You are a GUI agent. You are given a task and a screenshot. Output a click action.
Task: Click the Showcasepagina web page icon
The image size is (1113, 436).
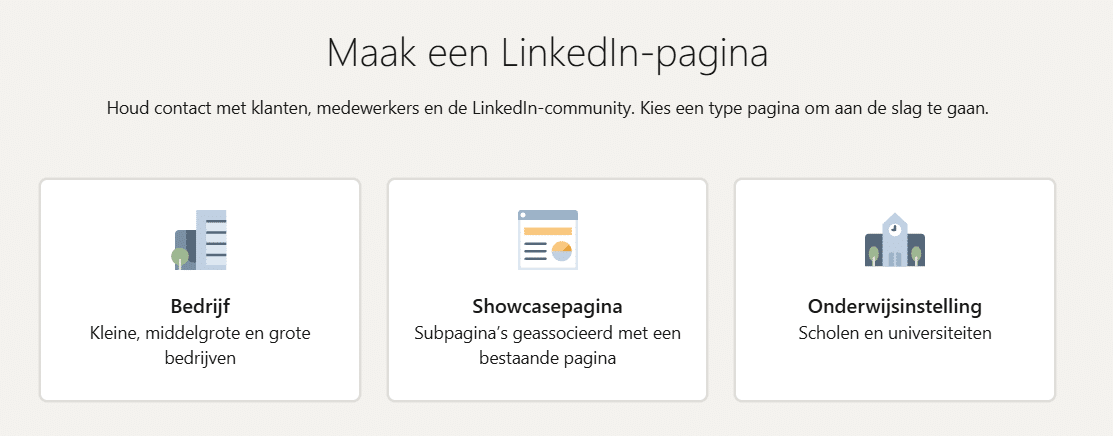pyautogui.click(x=547, y=240)
